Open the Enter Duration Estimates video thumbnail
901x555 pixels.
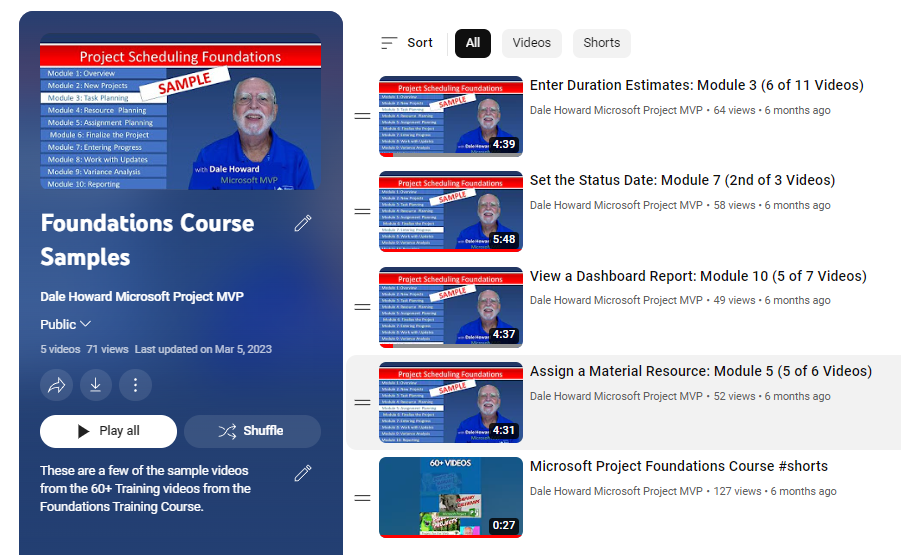click(x=451, y=116)
